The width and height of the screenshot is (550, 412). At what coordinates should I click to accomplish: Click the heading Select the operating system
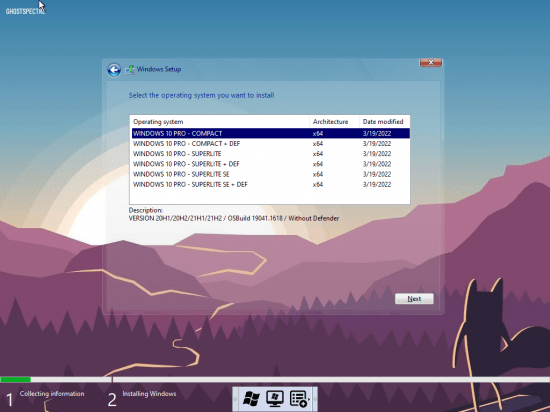201,95
